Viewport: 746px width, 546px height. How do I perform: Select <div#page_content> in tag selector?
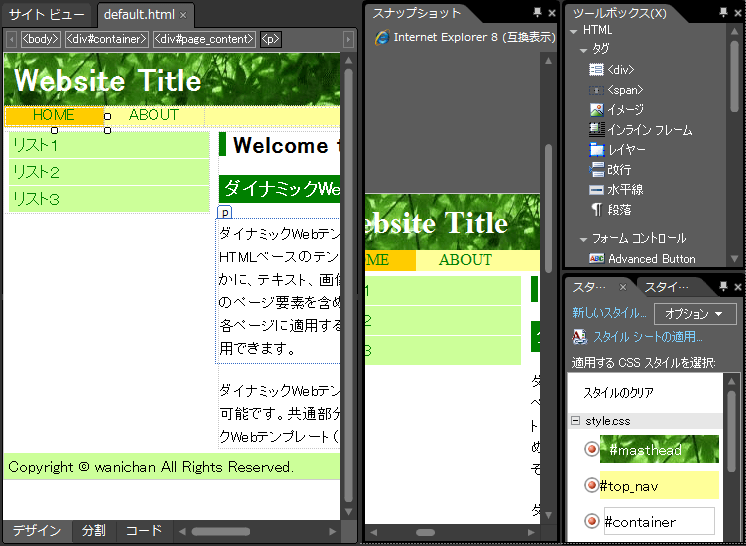(x=205, y=39)
